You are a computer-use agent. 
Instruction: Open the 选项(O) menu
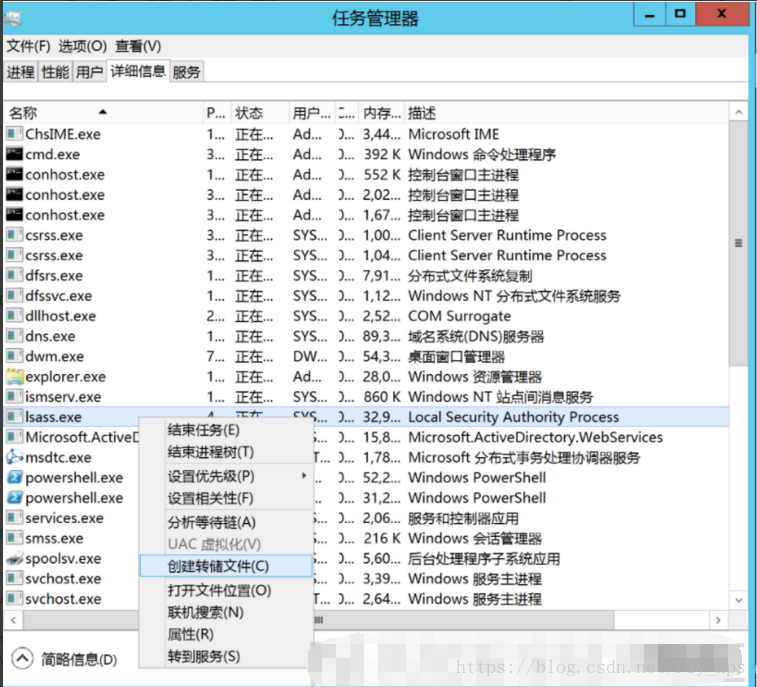pyautogui.click(x=83, y=46)
